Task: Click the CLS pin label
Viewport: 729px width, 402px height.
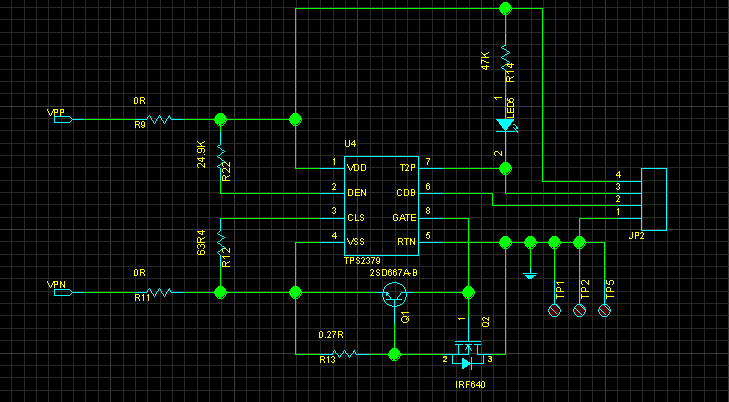Action: (x=356, y=217)
